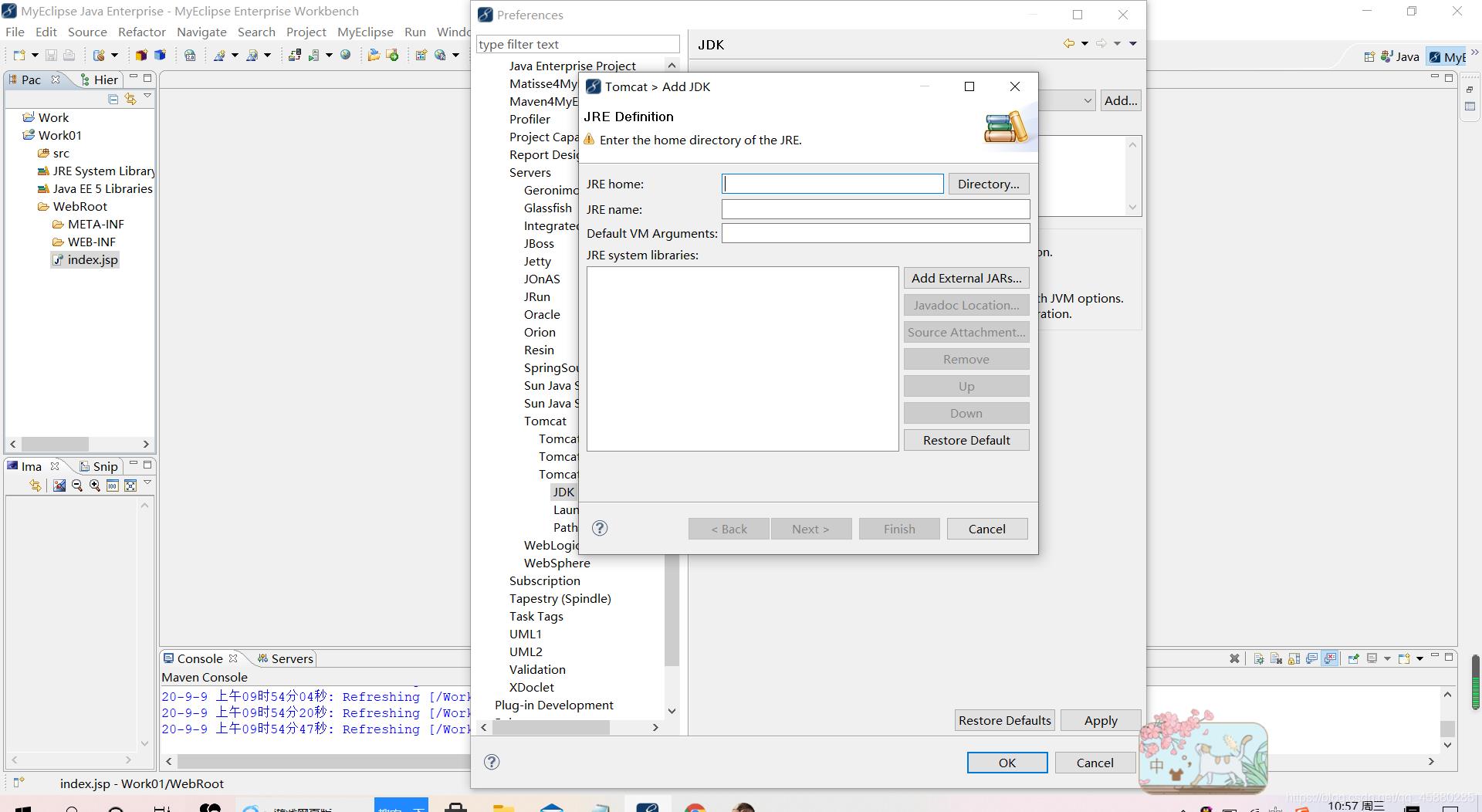Click the type filter text box
Viewport: 1482px width, 812px height.
[578, 44]
